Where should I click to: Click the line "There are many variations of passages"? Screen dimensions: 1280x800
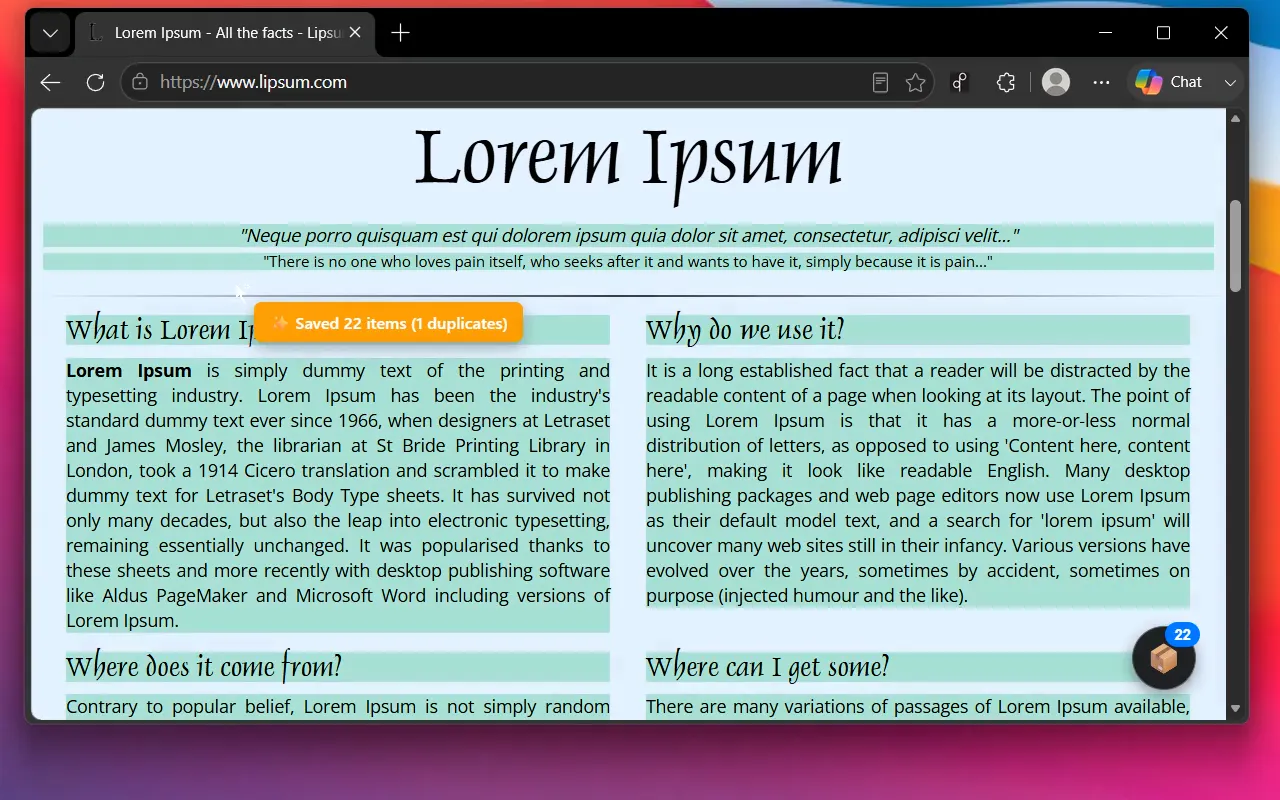918,707
